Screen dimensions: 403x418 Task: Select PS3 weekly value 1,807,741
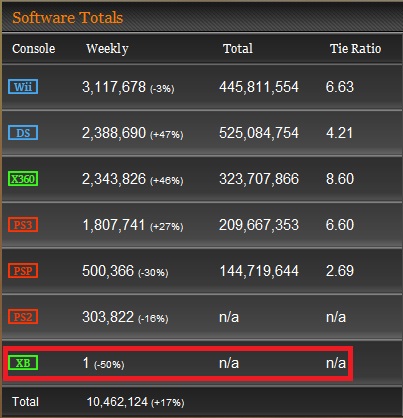pyautogui.click(x=114, y=225)
